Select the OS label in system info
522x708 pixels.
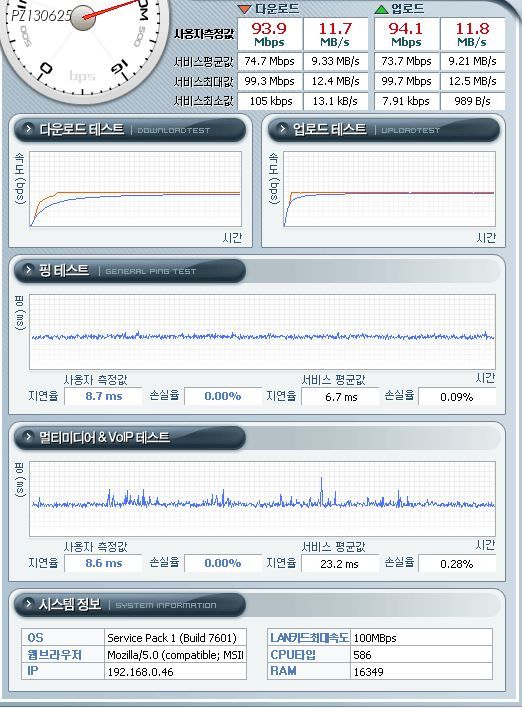[36, 638]
